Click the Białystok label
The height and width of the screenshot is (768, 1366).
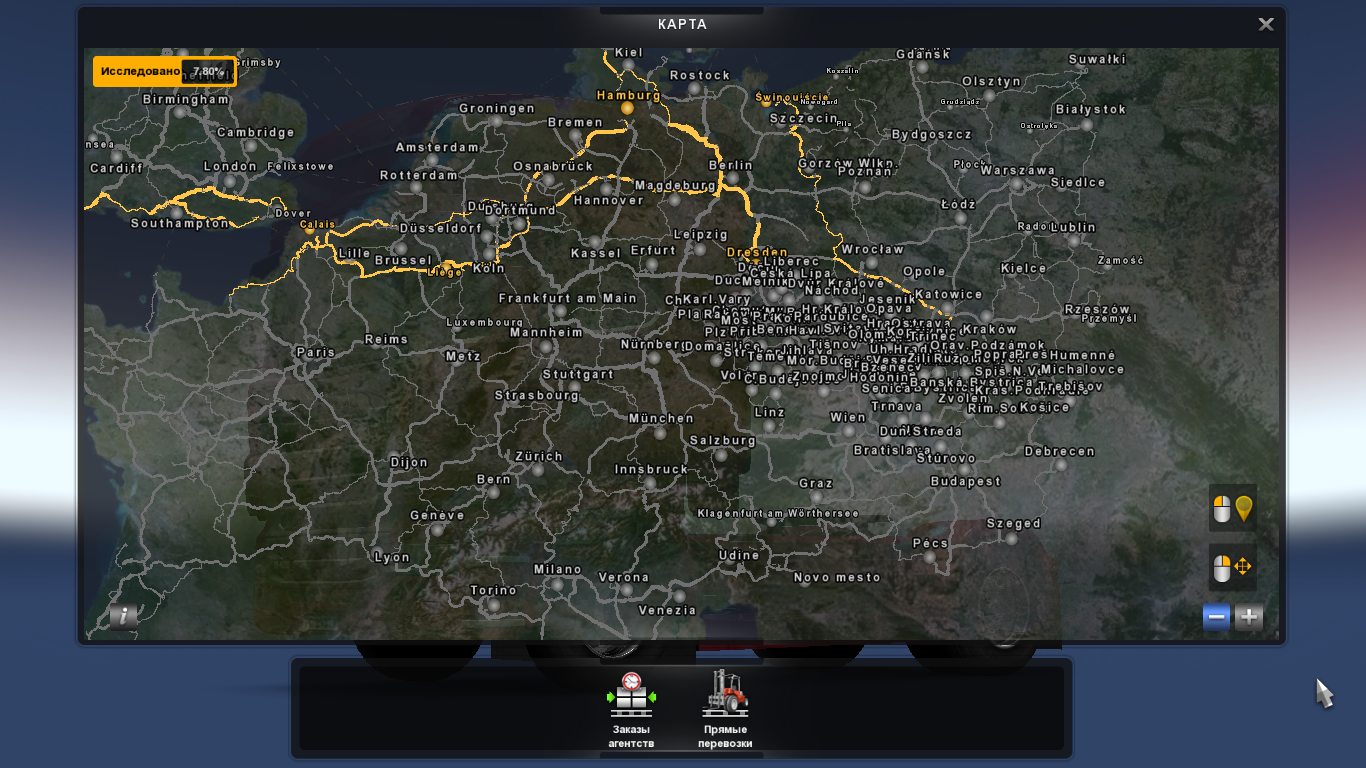[x=1090, y=109]
